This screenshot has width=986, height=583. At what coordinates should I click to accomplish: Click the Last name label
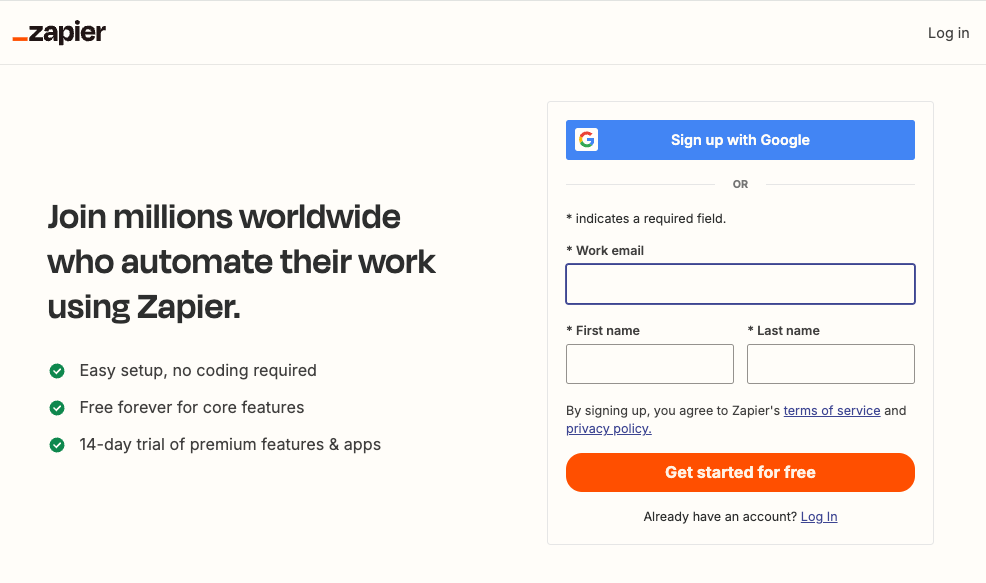pyautogui.click(x=788, y=331)
